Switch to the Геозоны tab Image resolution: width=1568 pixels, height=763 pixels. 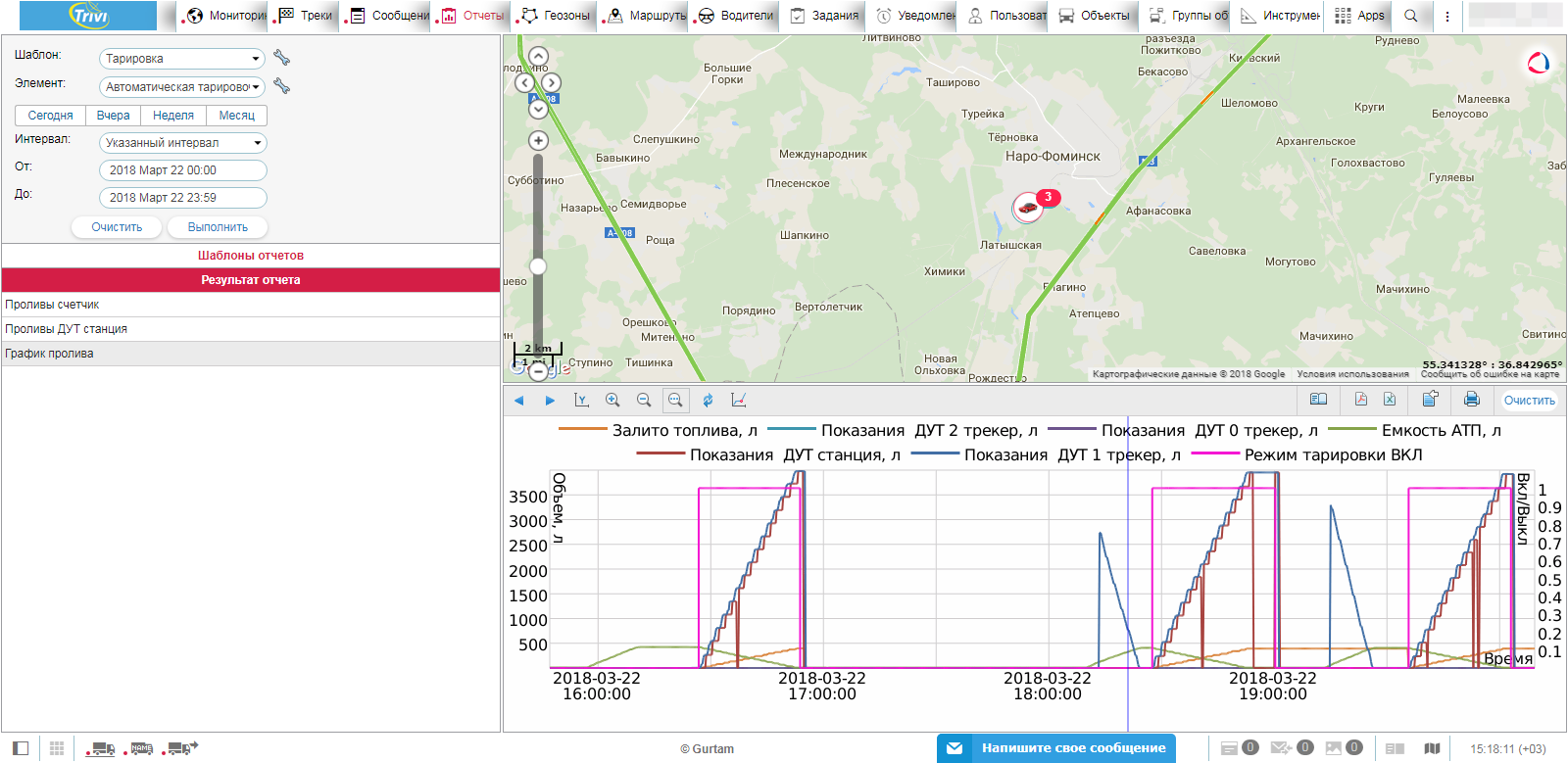tap(557, 16)
